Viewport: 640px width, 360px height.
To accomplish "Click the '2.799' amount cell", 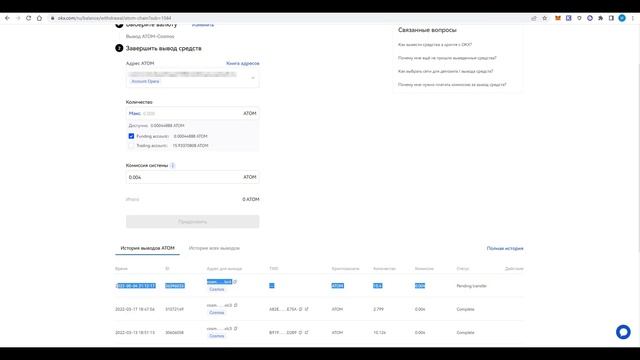I will (x=378, y=309).
